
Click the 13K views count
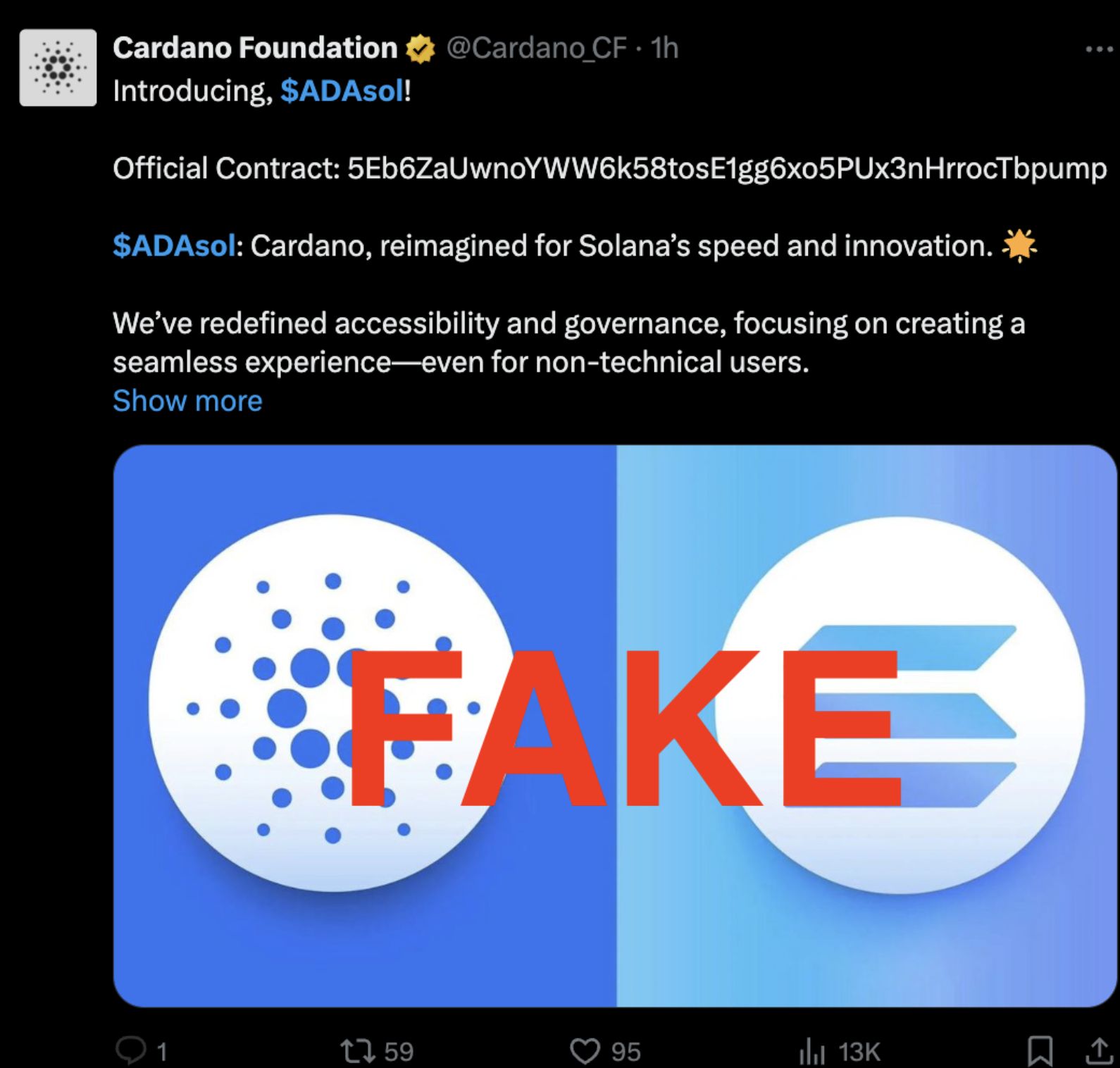(859, 1052)
